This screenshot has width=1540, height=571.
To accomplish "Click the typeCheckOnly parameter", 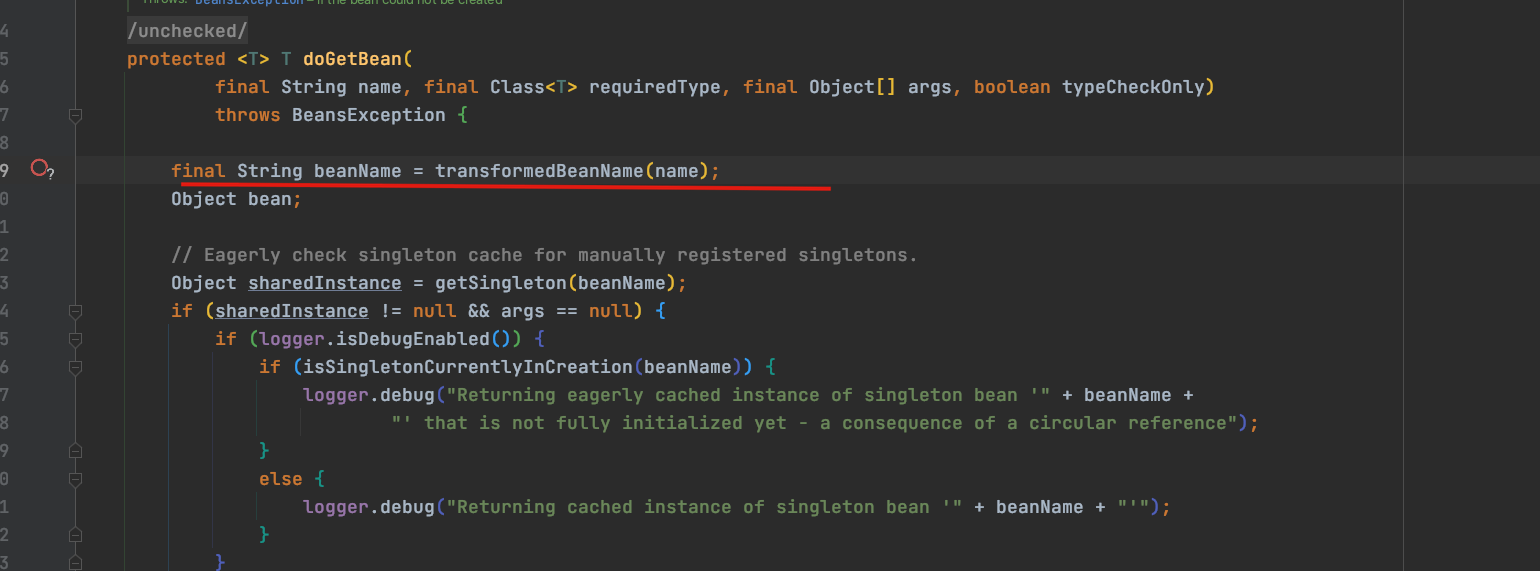I will tap(1133, 87).
